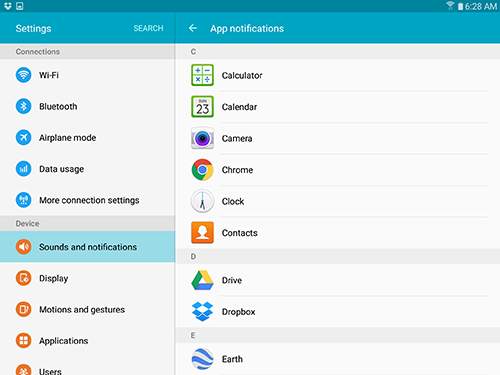Select Applications settings entry

87,341
